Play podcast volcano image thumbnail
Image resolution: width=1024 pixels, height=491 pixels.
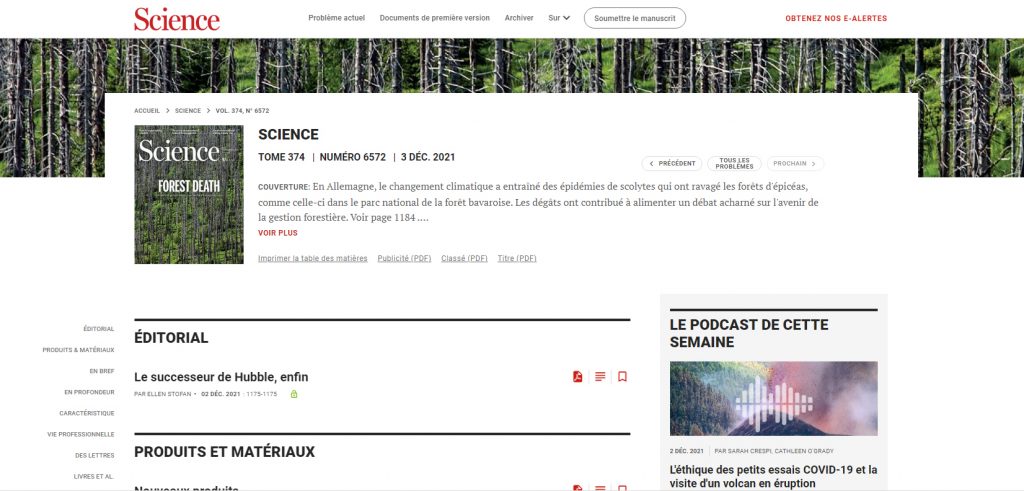pyautogui.click(x=774, y=398)
